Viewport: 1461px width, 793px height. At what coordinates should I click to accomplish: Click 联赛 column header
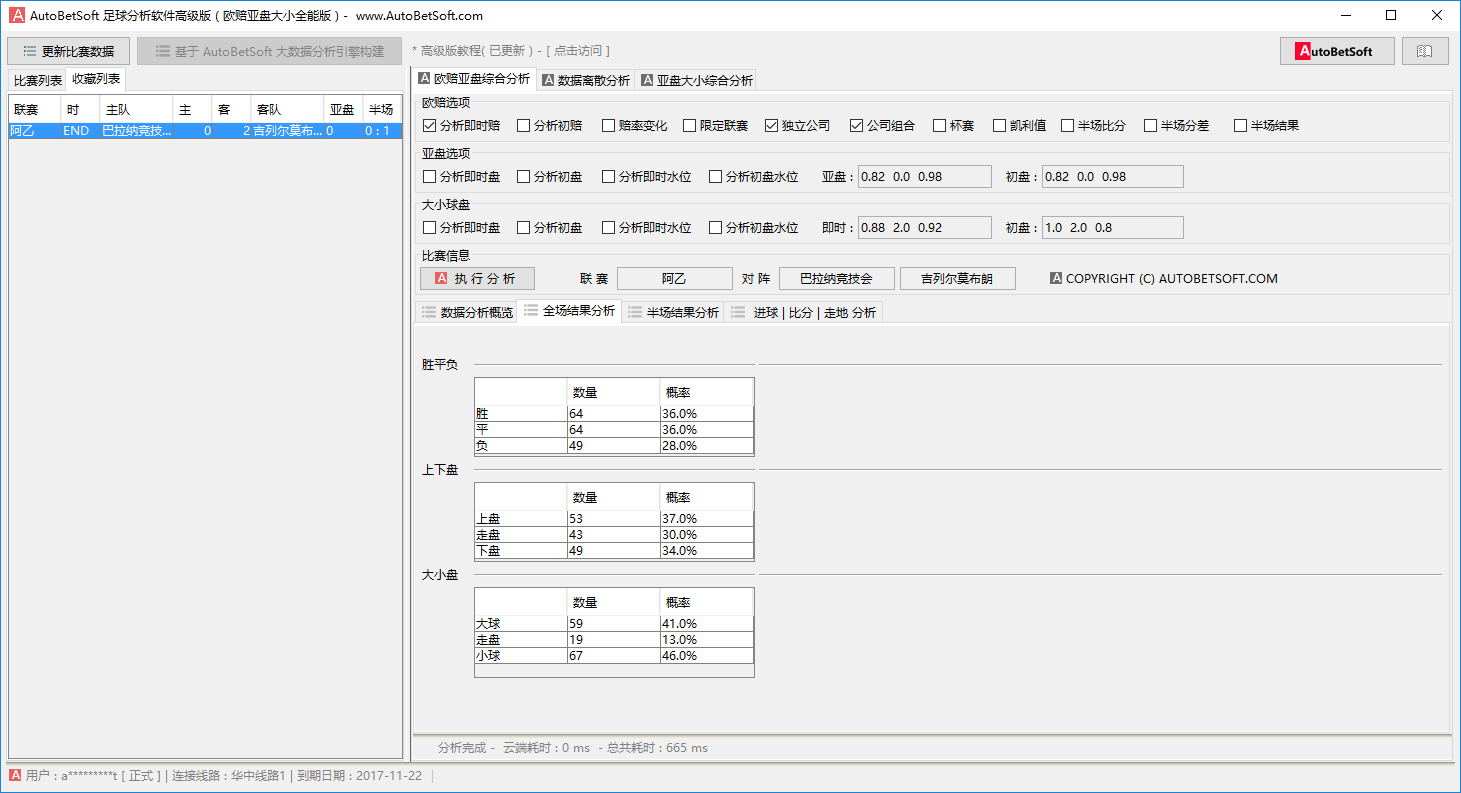tap(36, 109)
